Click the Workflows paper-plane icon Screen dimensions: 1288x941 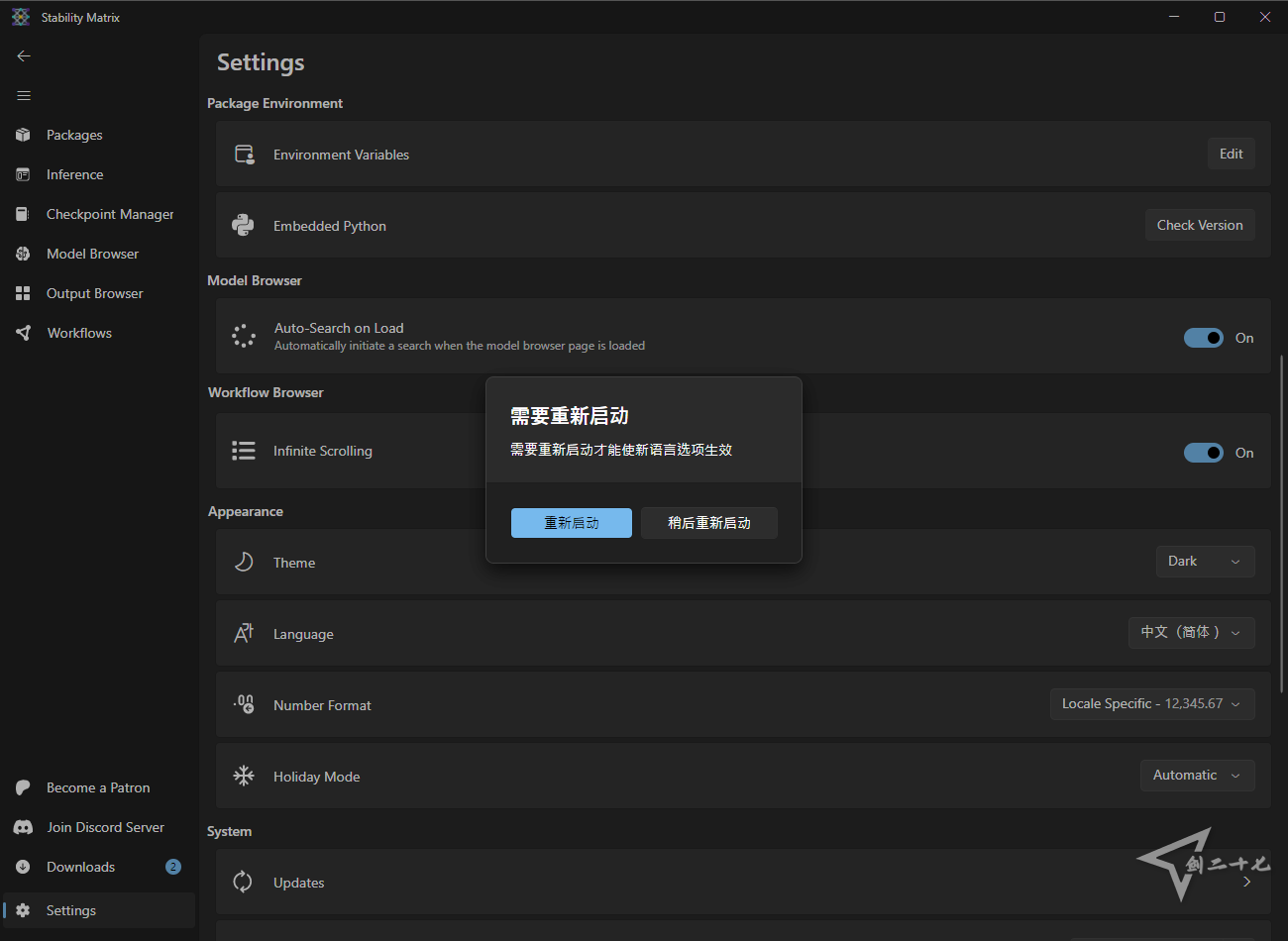pyautogui.click(x=23, y=333)
